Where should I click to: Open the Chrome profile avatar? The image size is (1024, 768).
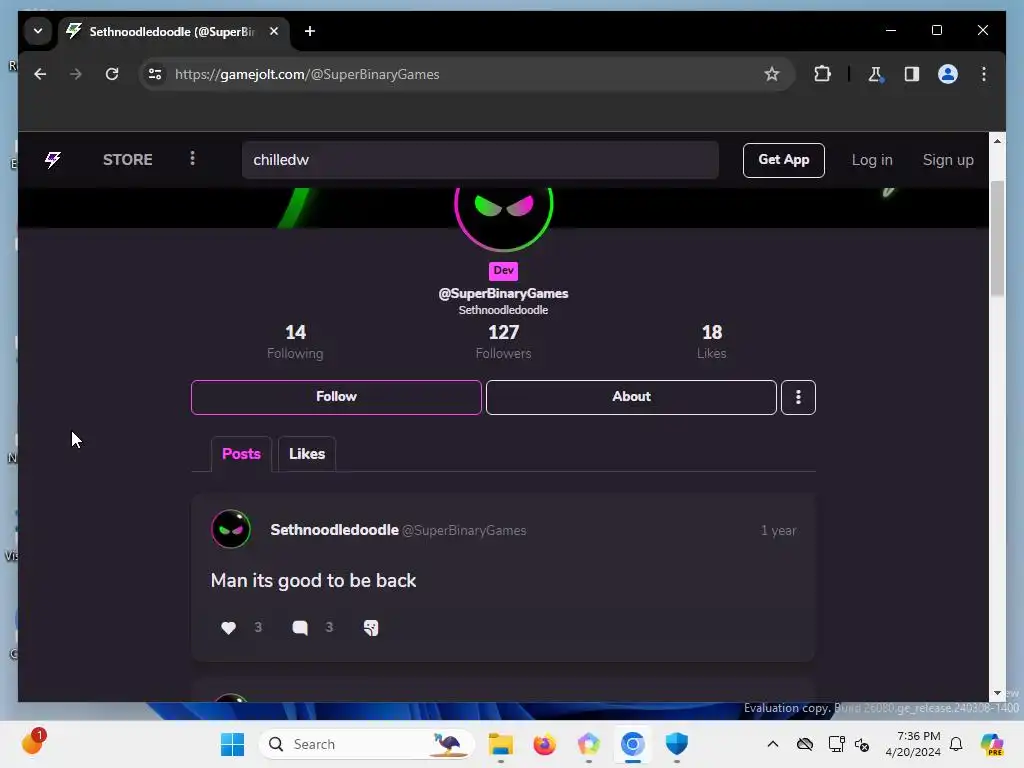pos(948,74)
